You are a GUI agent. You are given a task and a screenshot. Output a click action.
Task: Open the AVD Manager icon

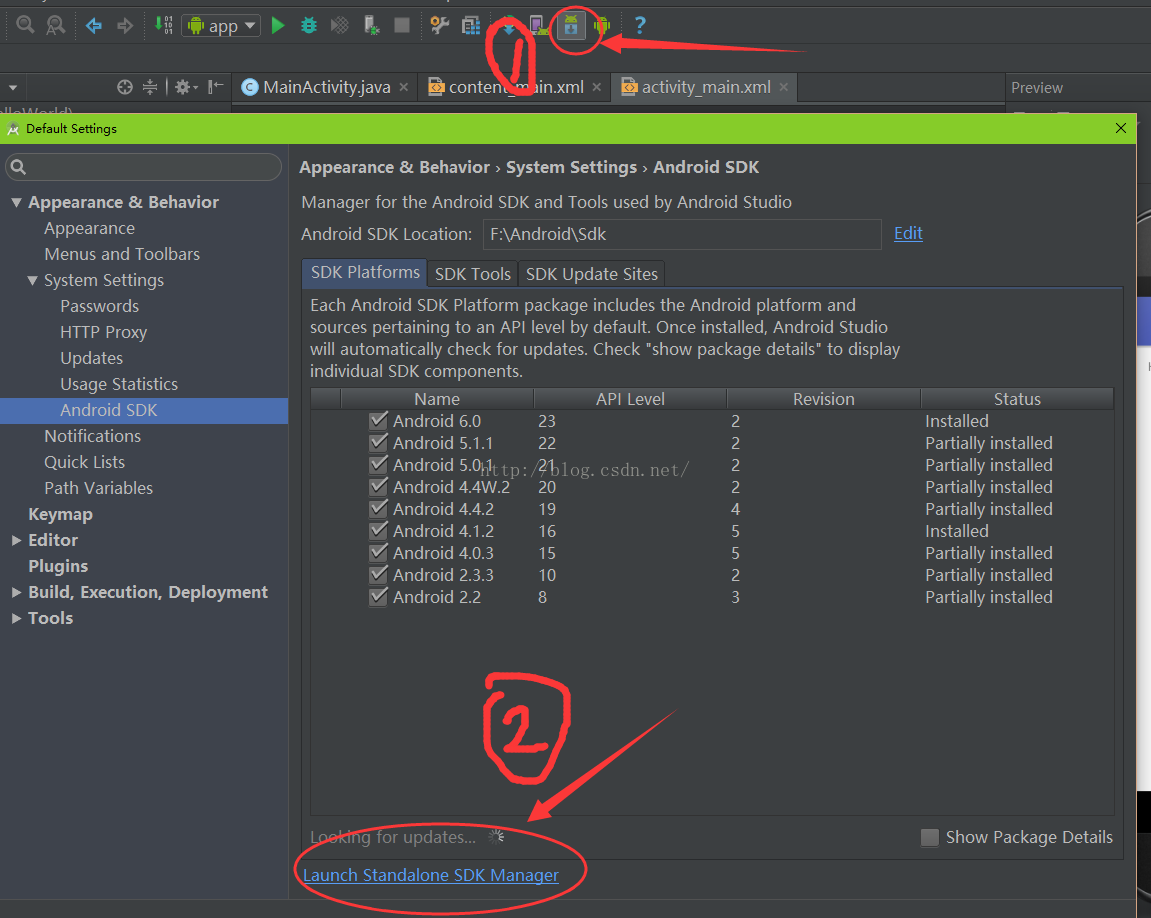pos(538,26)
